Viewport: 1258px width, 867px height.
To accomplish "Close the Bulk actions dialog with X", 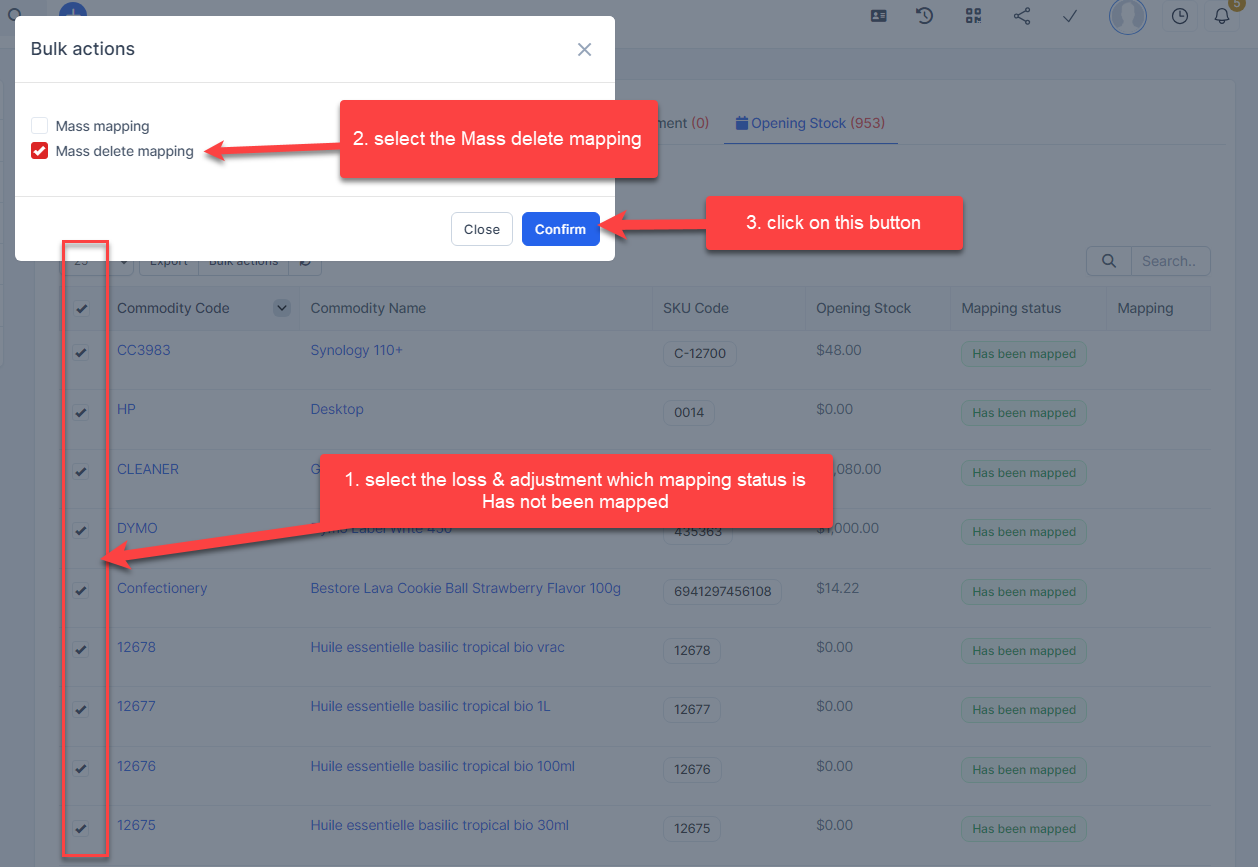I will [x=584, y=49].
